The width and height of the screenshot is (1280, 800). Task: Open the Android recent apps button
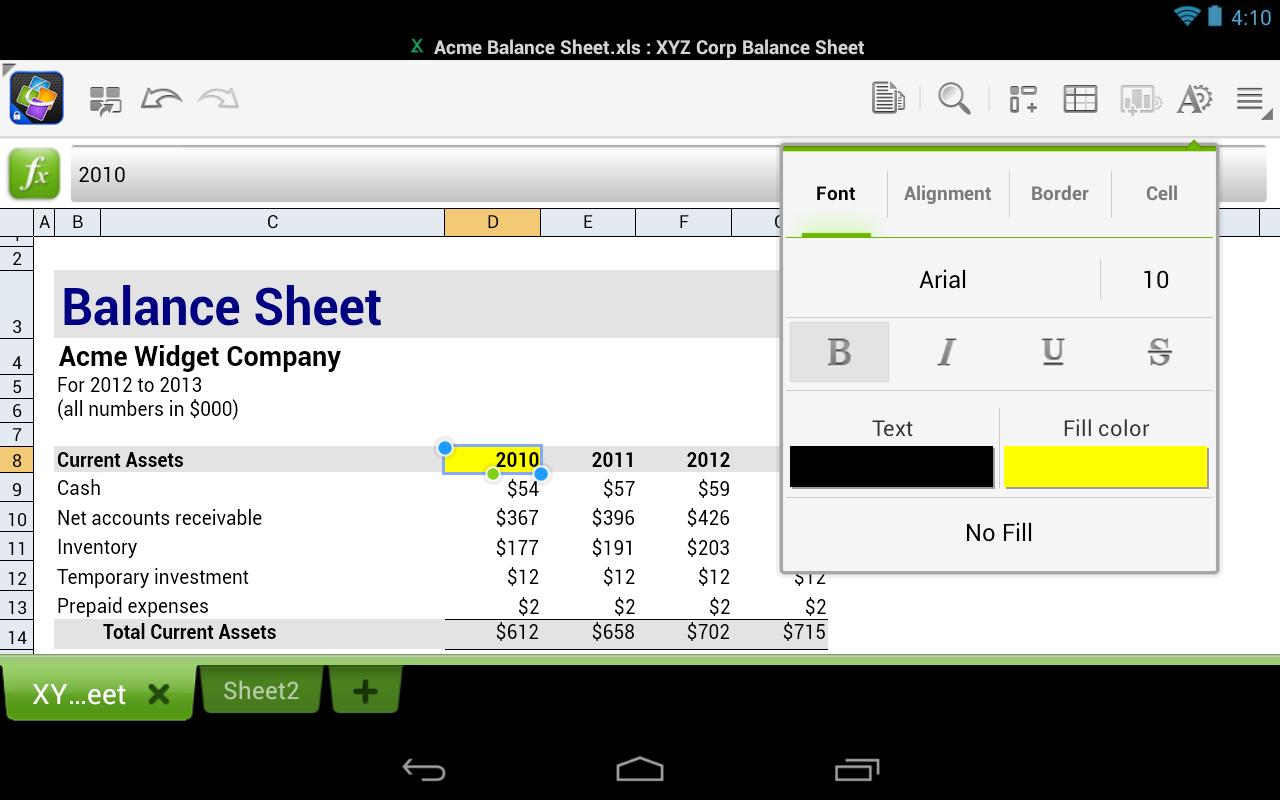click(856, 769)
